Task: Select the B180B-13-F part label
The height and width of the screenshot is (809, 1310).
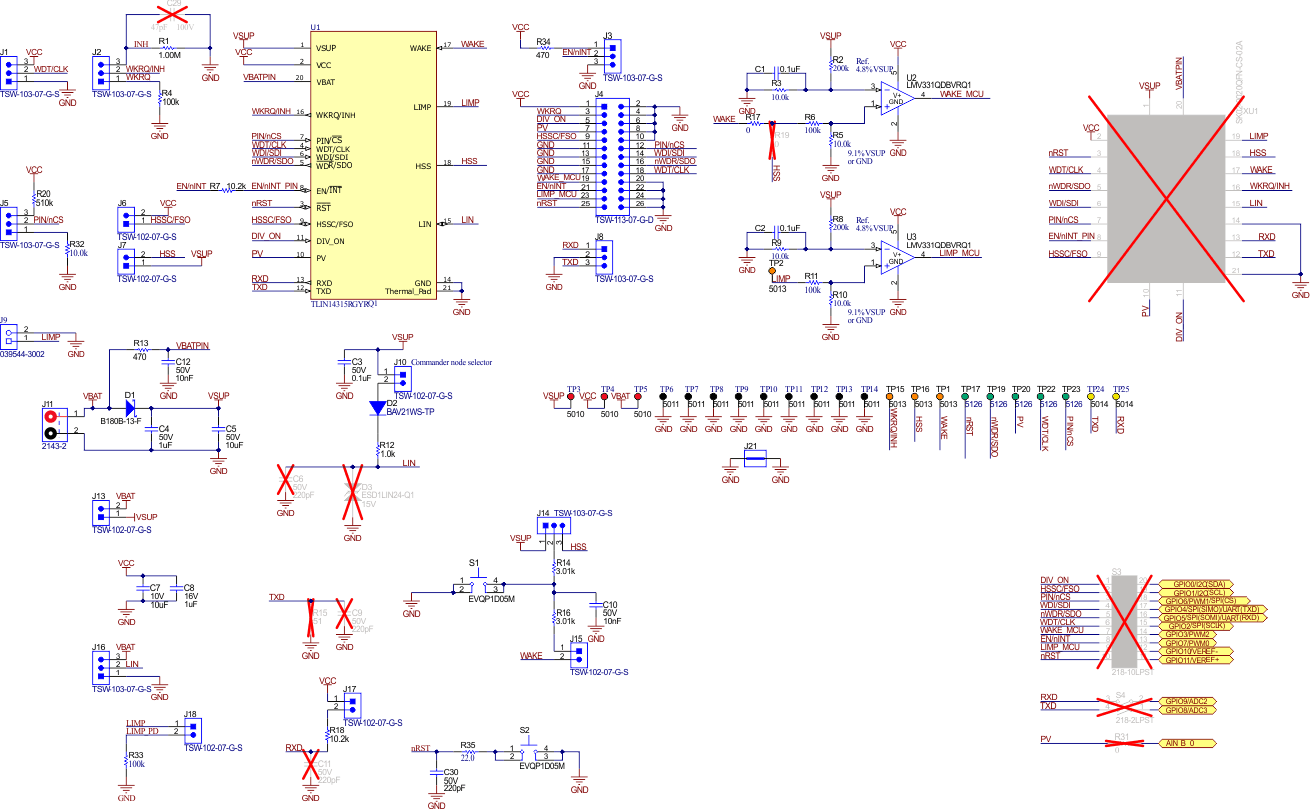Action: pos(121,423)
